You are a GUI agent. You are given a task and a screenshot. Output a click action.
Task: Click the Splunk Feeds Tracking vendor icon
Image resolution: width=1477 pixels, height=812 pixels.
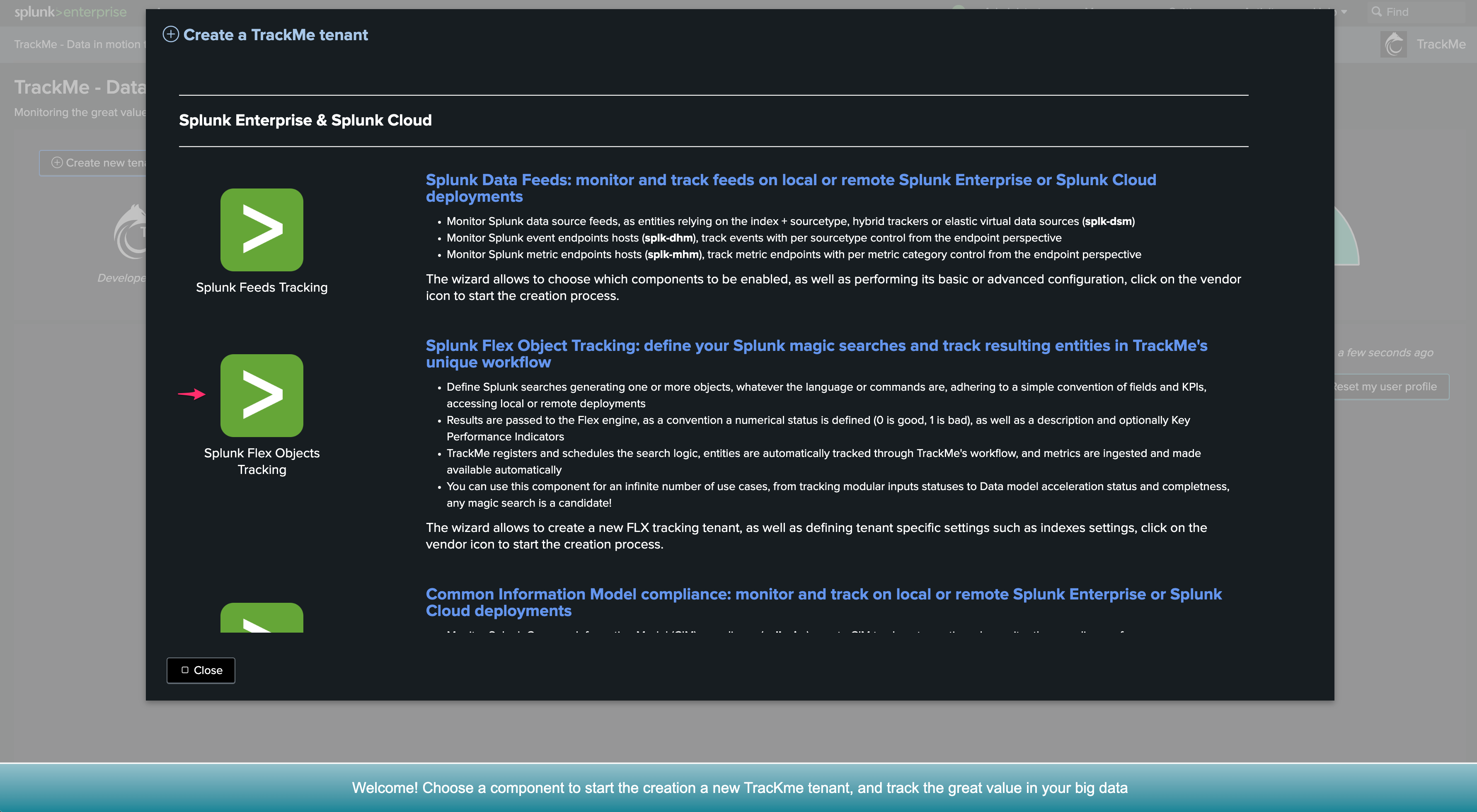click(x=262, y=230)
